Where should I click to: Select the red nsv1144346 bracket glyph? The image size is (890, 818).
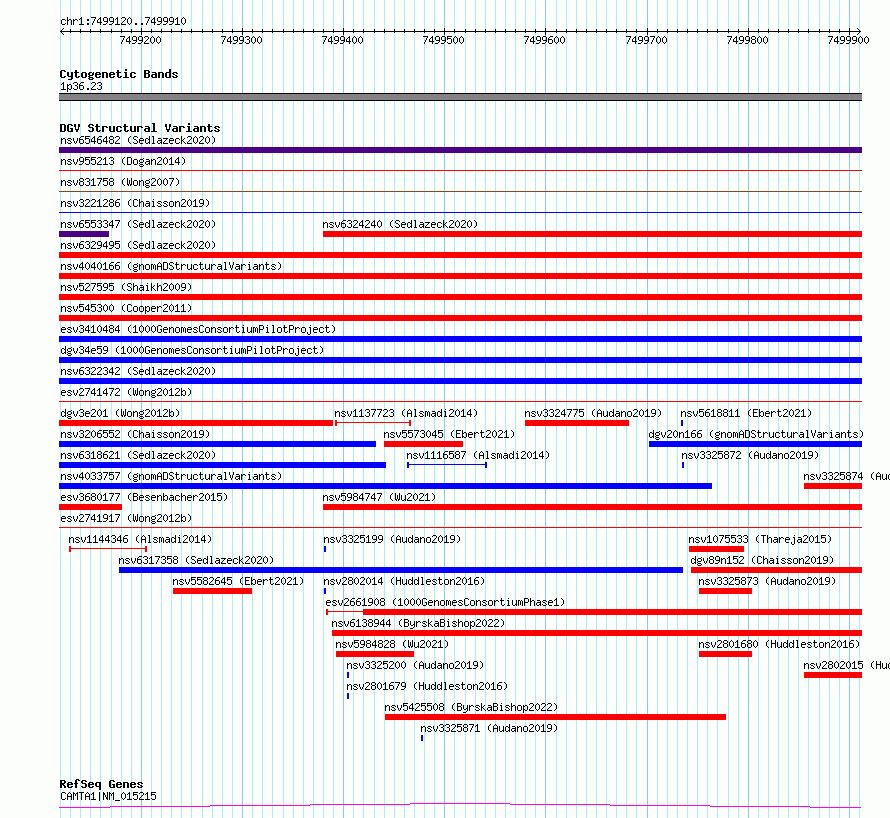click(x=108, y=549)
